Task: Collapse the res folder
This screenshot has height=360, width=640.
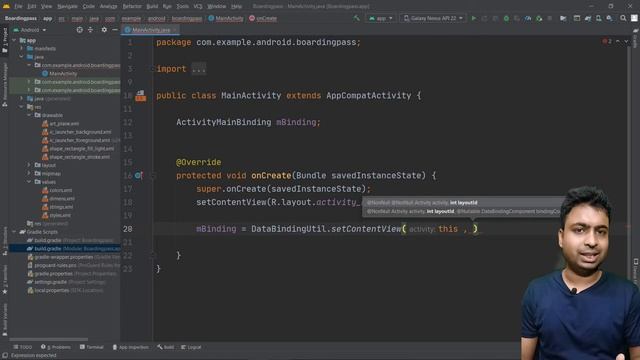Action: (22, 107)
